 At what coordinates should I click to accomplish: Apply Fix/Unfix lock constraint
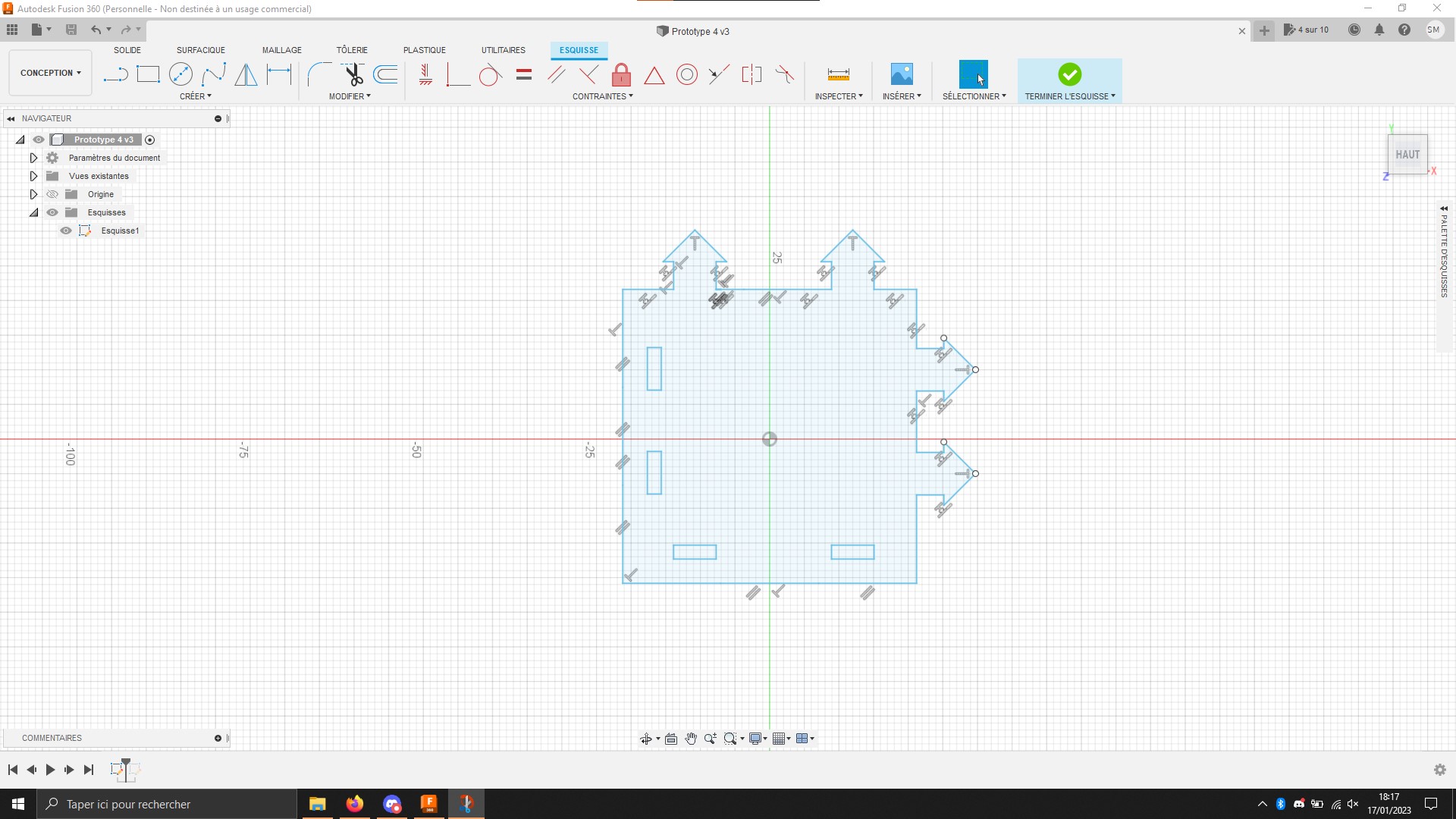click(x=621, y=74)
